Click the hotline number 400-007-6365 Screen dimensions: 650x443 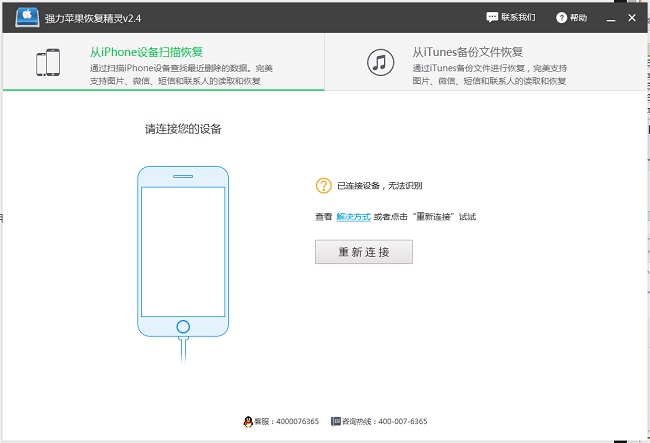pos(404,422)
